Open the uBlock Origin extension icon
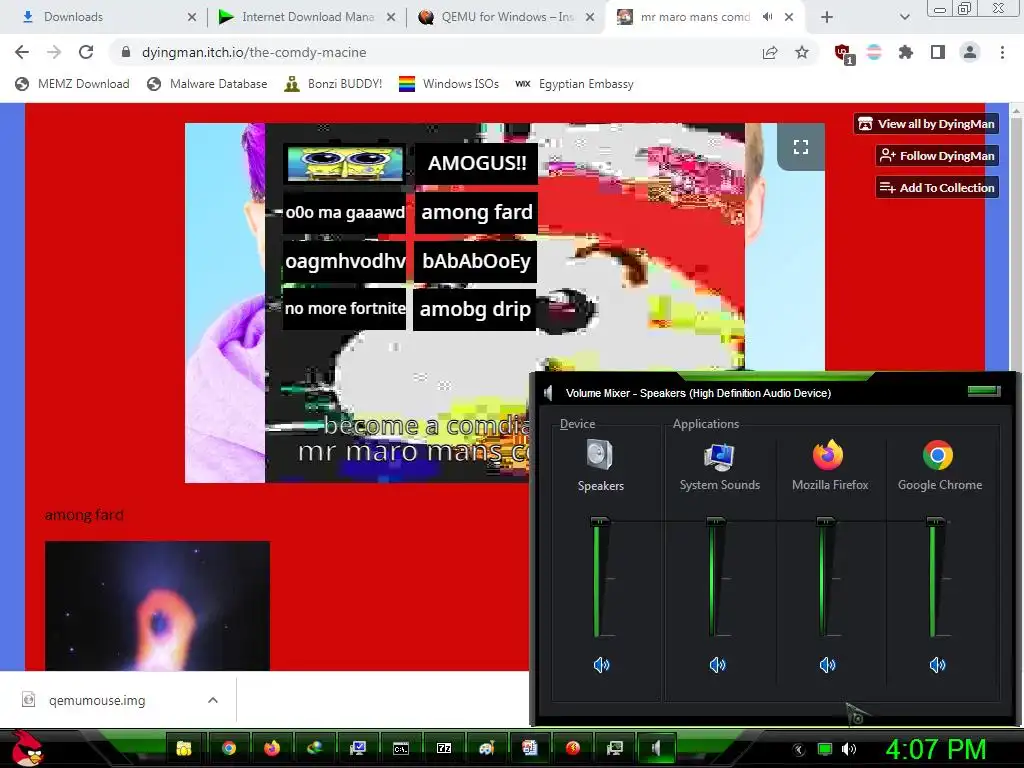This screenshot has width=1024, height=768. (844, 54)
